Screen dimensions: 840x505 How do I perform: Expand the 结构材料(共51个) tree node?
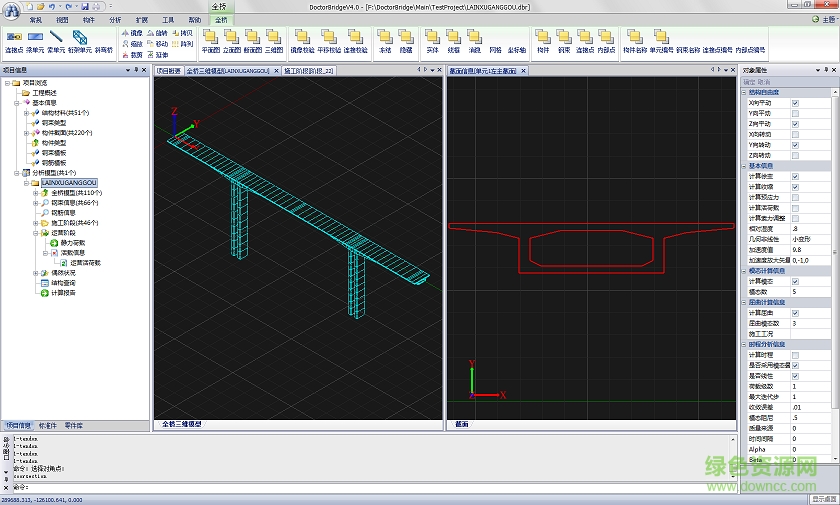27,113
